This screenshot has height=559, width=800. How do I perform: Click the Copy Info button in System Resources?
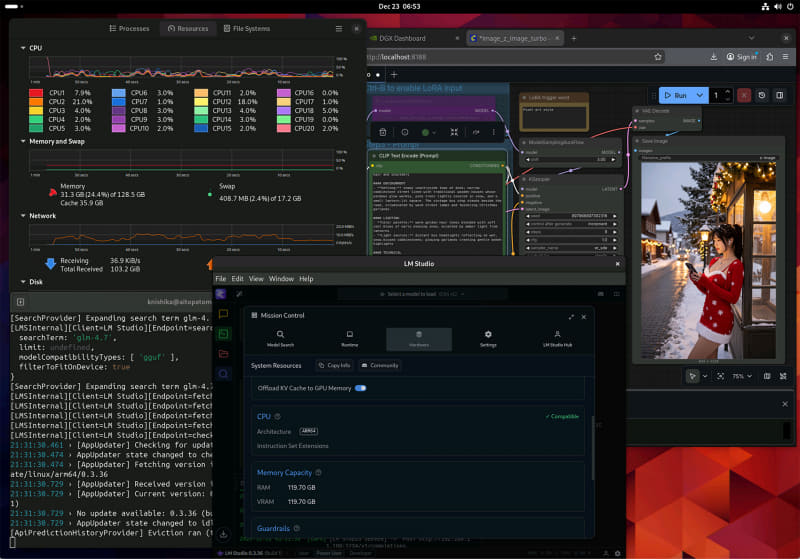click(335, 365)
